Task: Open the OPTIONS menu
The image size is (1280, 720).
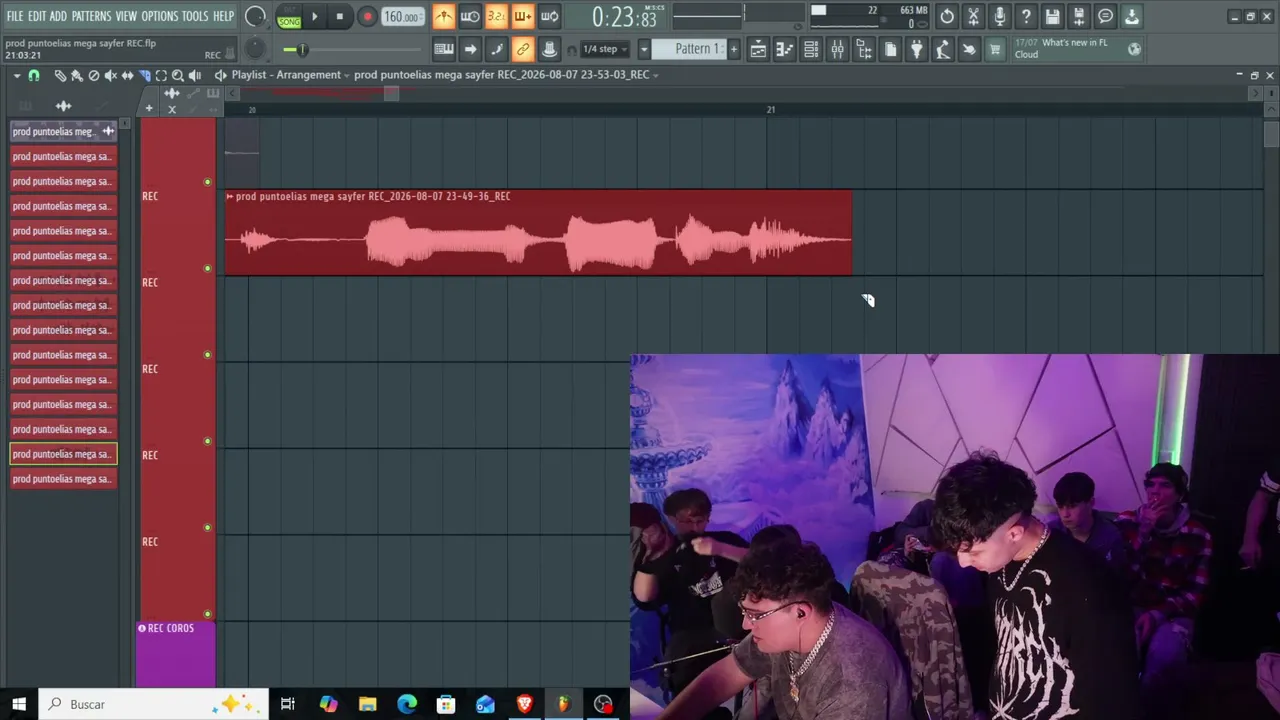Action: [x=159, y=16]
